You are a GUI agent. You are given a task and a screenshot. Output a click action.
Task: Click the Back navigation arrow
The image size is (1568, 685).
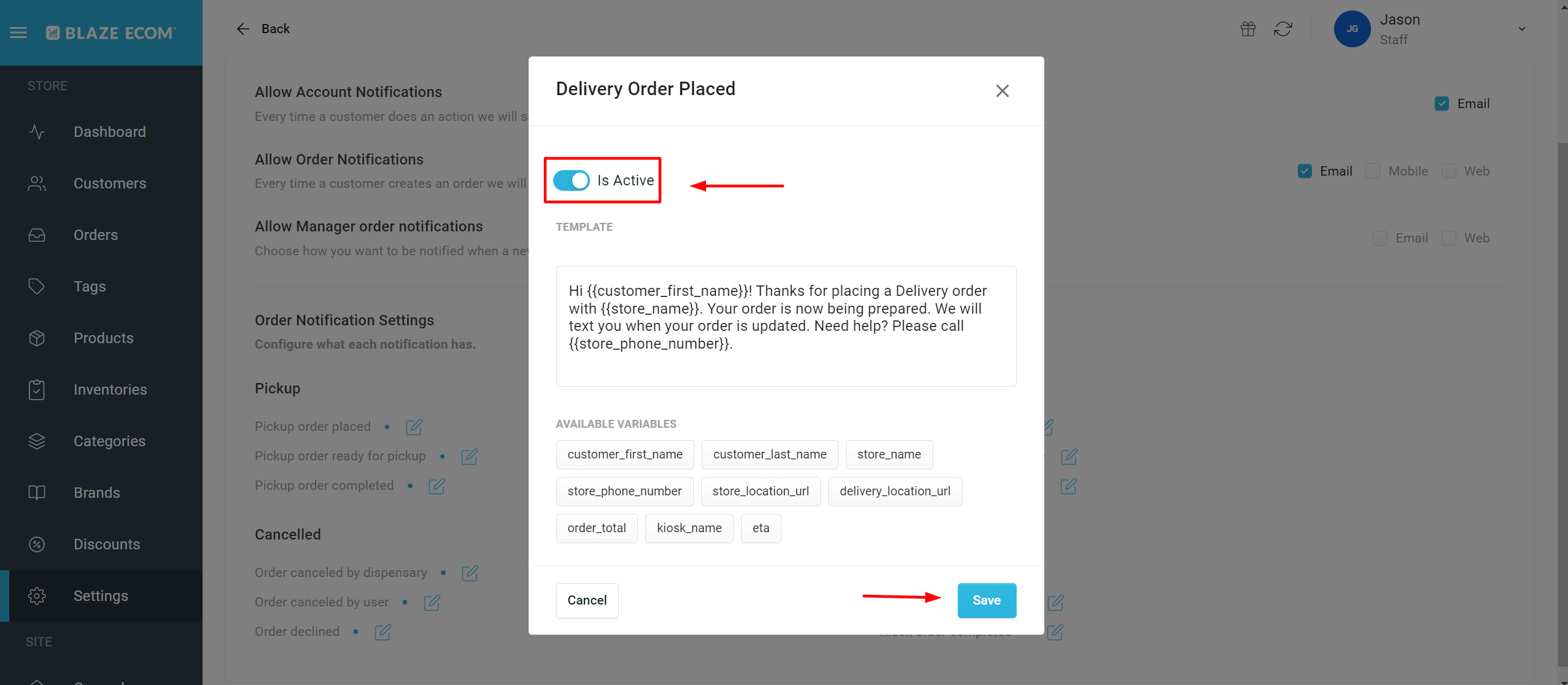(243, 28)
